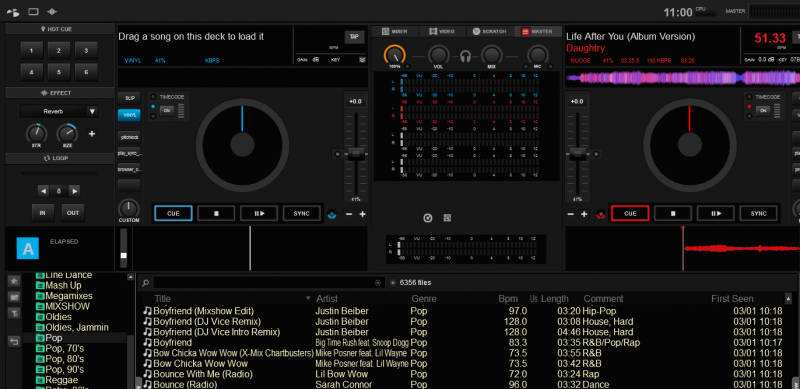Viewport: 800px width, 389px height.
Task: Click the left deck CUE button
Action: (173, 213)
